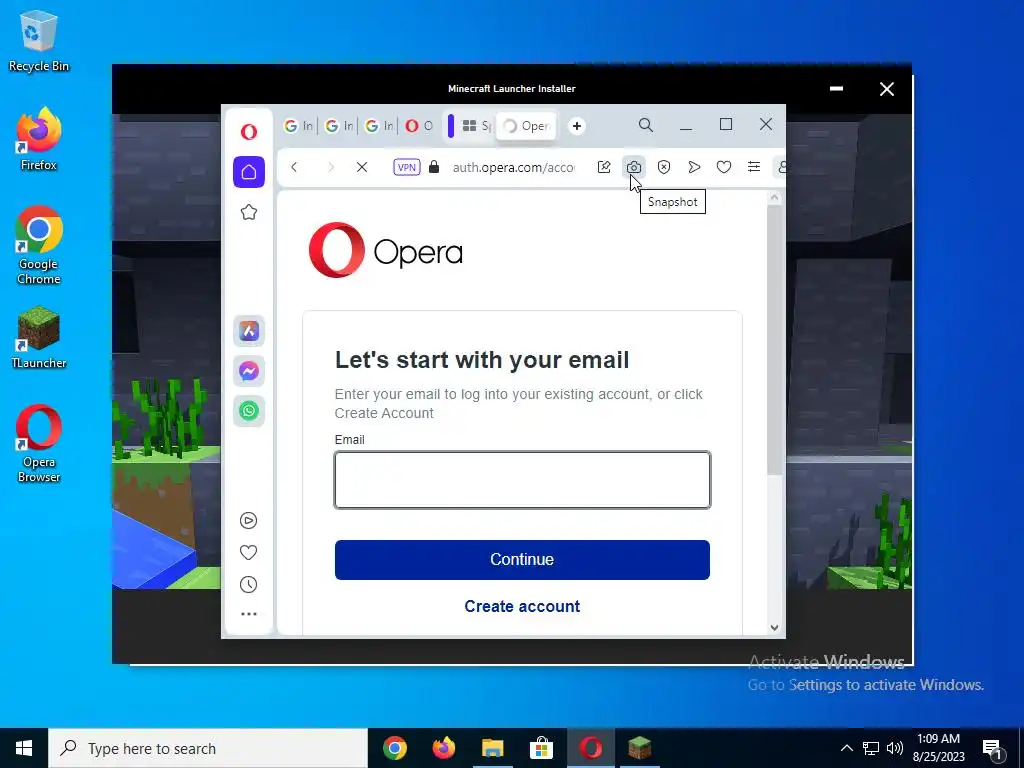Switch to the third Google tab
This screenshot has width=1024, height=768.
pyautogui.click(x=379, y=125)
